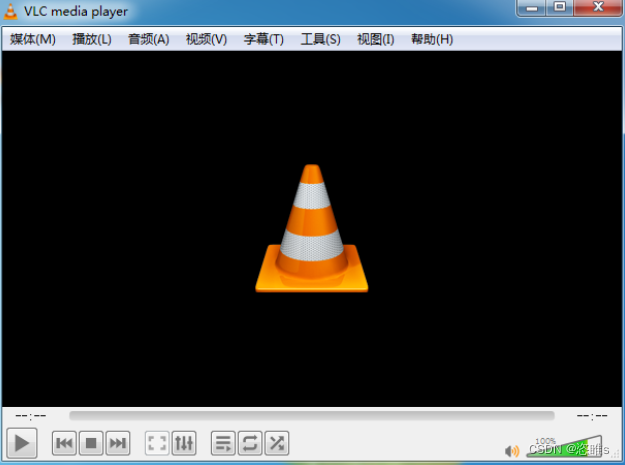Click the remaining time label on the right
This screenshot has width=625, height=465.
[x=592, y=416]
